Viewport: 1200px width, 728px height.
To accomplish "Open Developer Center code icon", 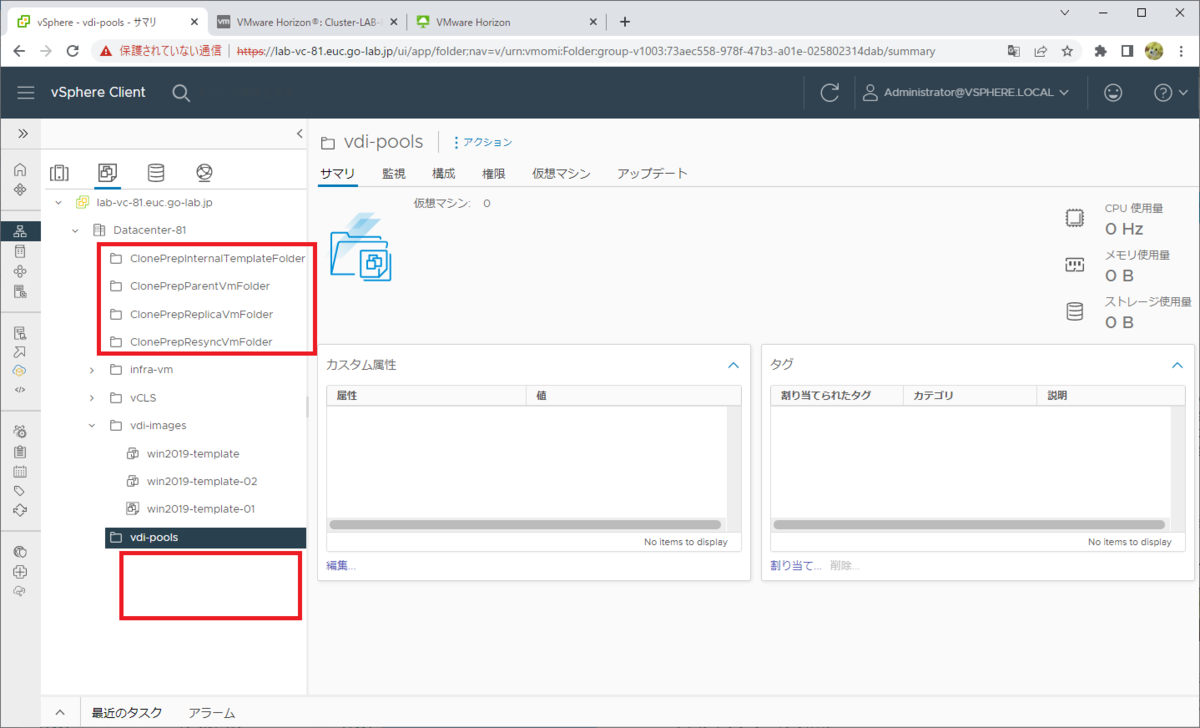I will point(20,389).
